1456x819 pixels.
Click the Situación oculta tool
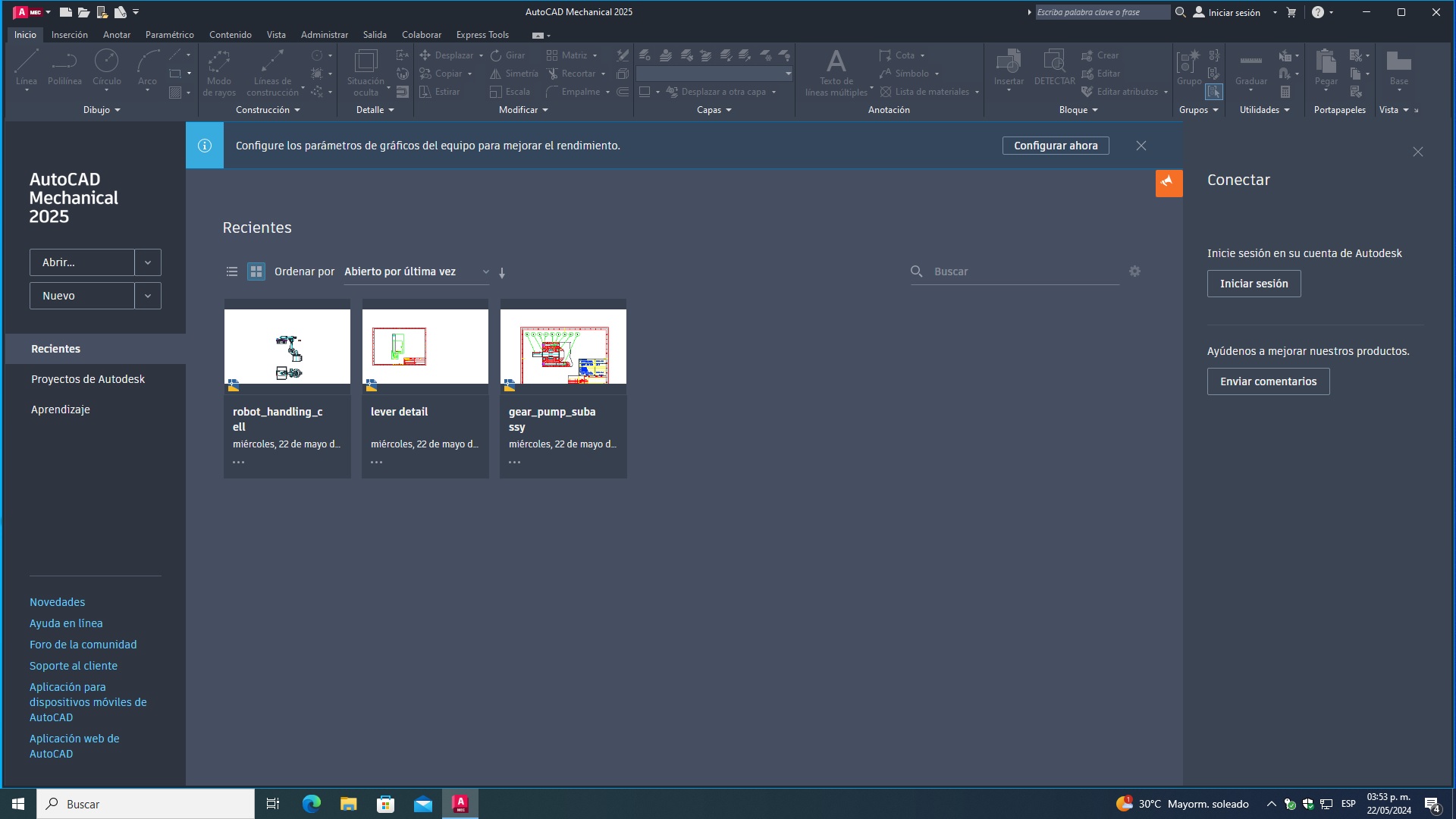(x=366, y=73)
